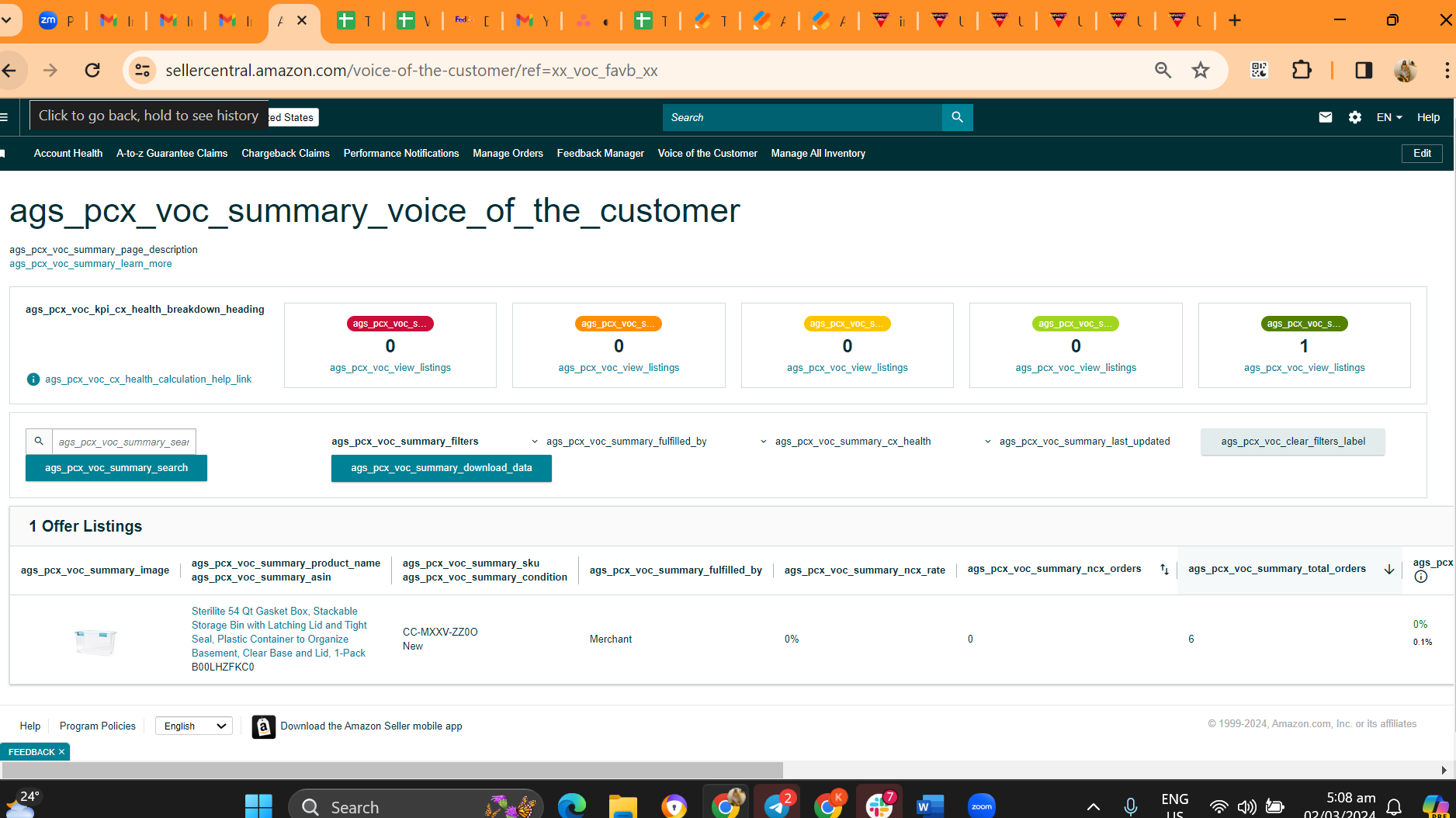Viewport: 1456px width, 818px height.
Task: Click the info icon beside cx health help link
Action: pos(33,380)
